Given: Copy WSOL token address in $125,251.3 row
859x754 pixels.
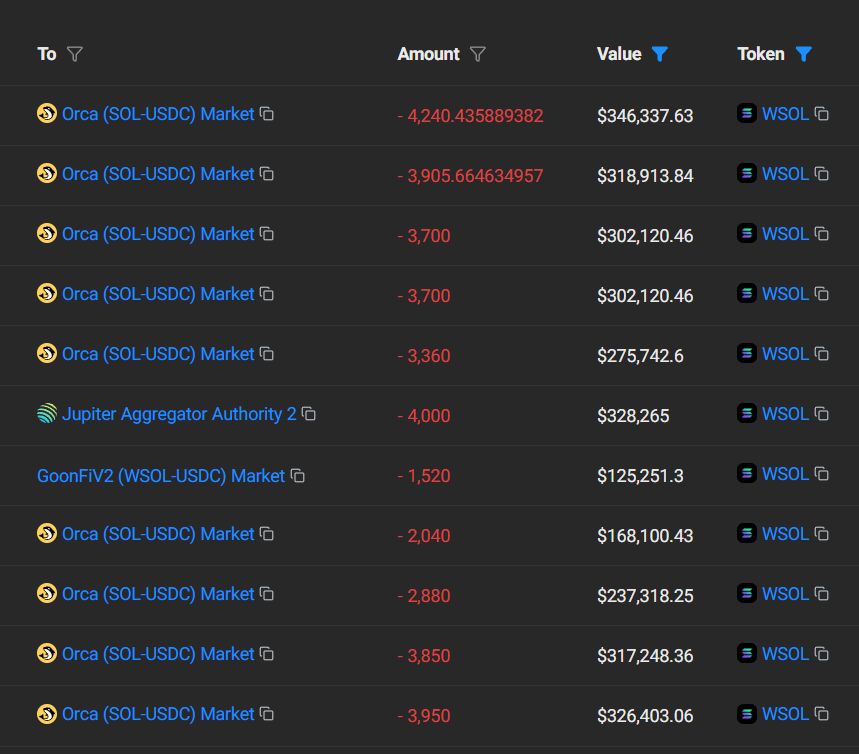Looking at the screenshot, I should [x=822, y=474].
